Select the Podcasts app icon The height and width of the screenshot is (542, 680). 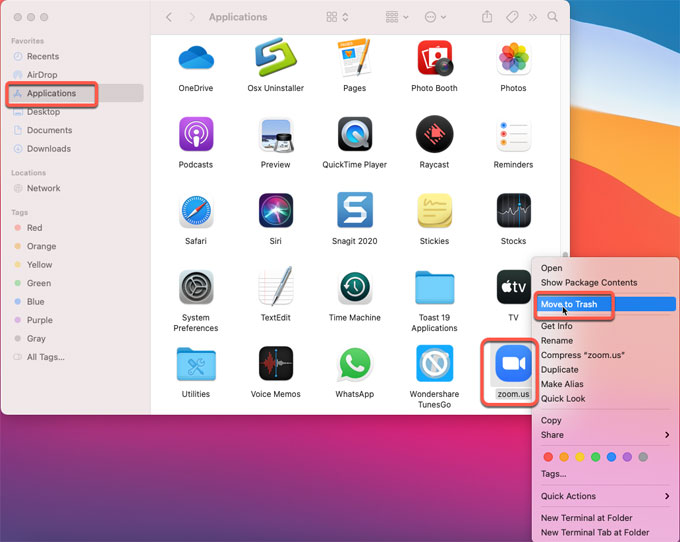pos(196,134)
